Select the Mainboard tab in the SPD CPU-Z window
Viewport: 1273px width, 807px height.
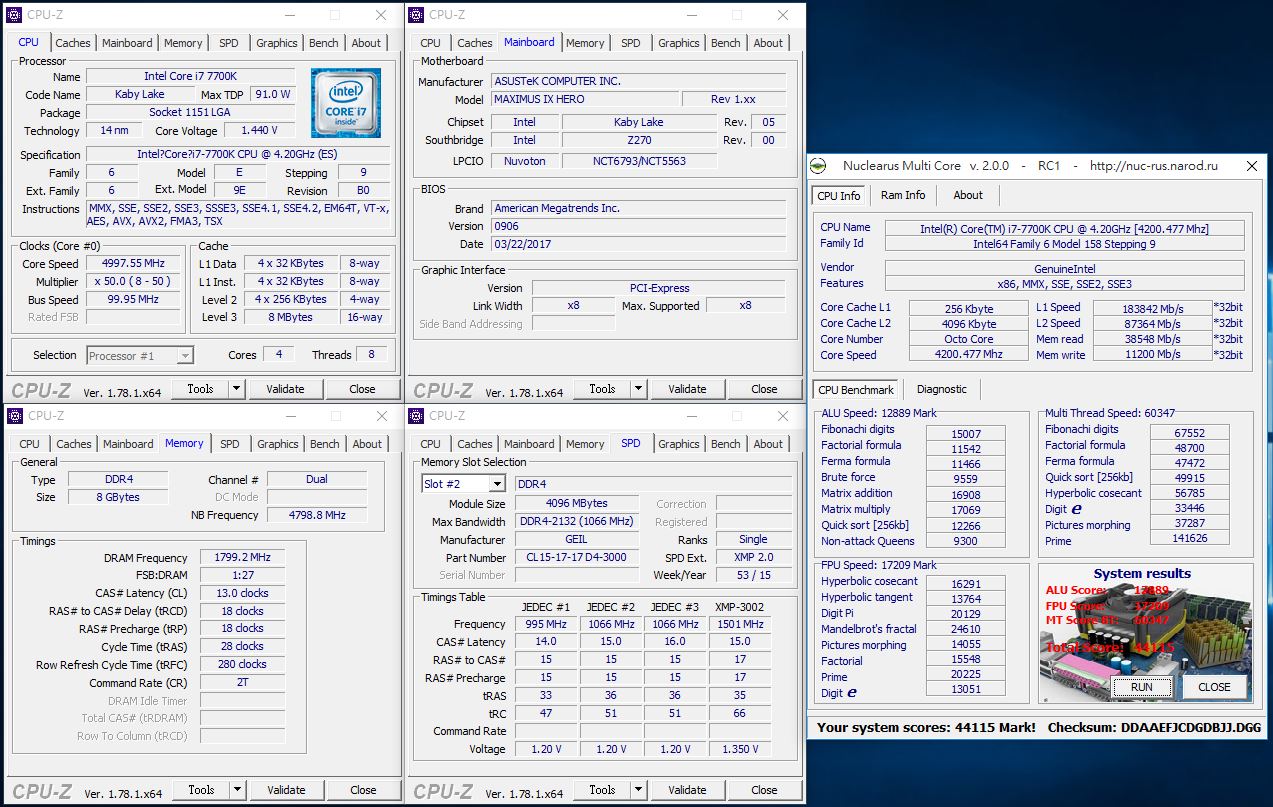[x=529, y=444]
